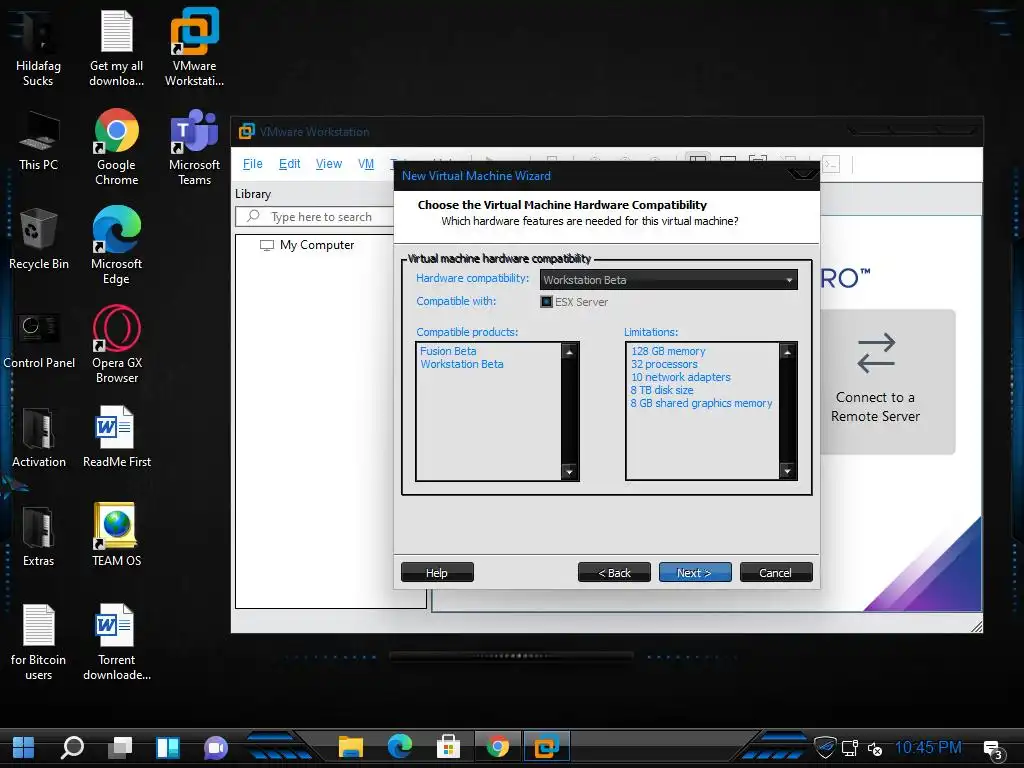Open Microsoft Store from the taskbar

[448, 746]
